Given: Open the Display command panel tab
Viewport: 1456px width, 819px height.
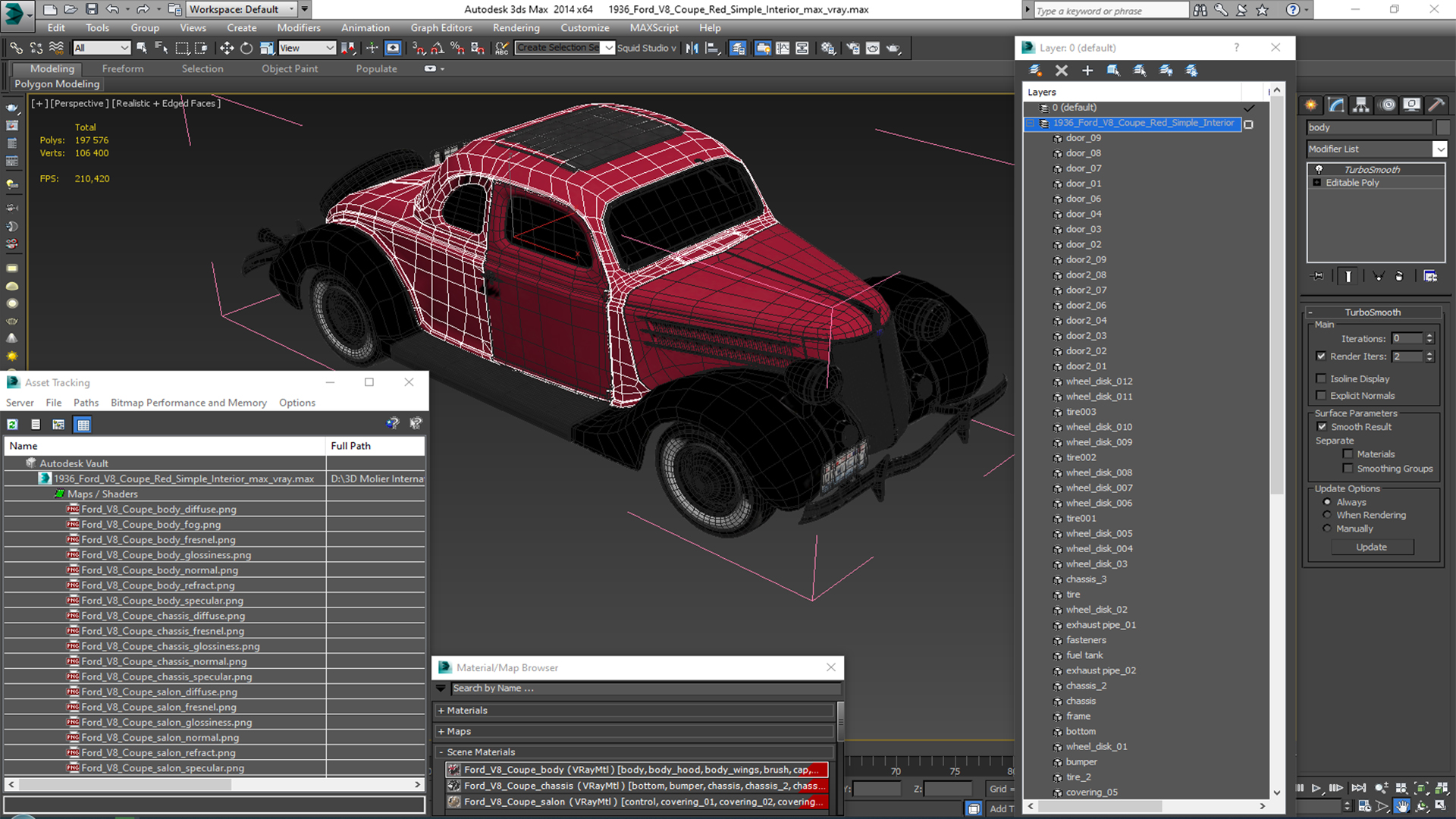Looking at the screenshot, I should point(1411,105).
